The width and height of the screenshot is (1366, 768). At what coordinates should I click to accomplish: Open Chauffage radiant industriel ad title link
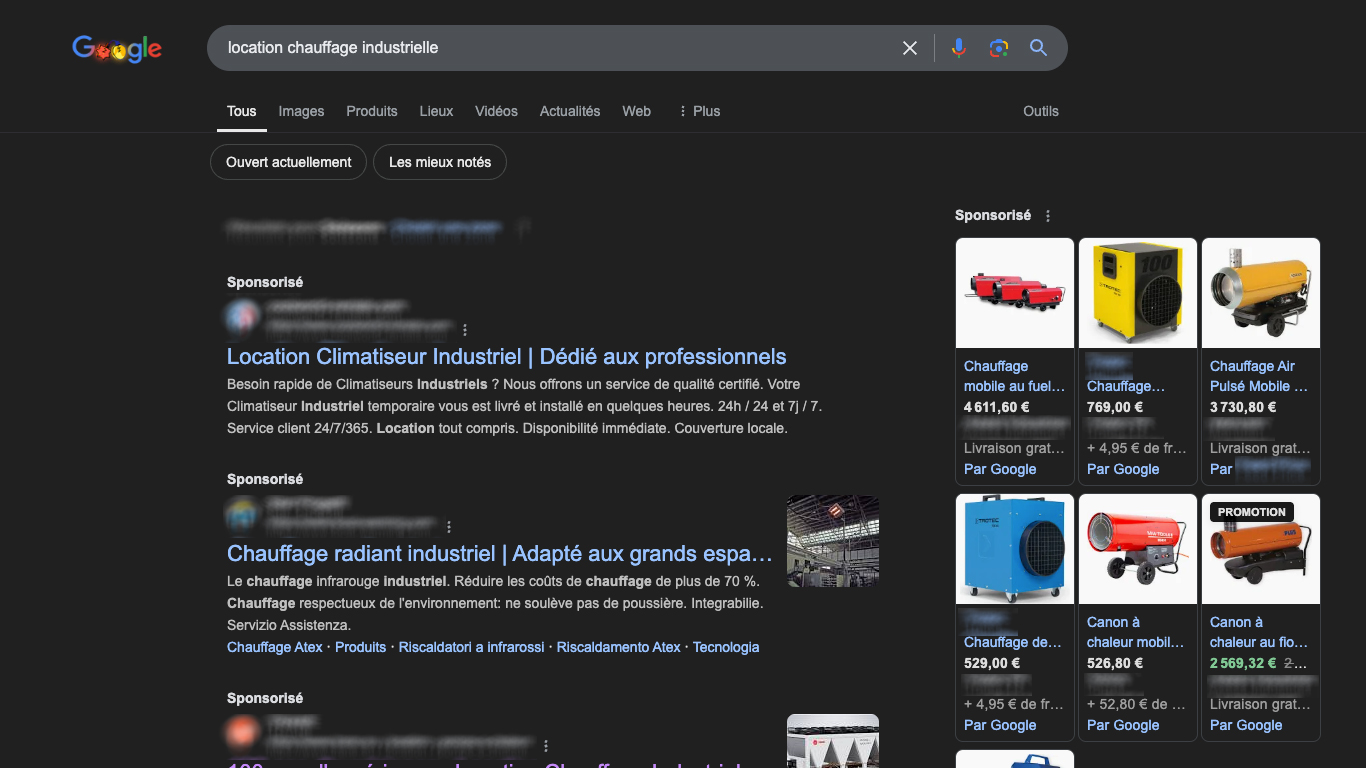500,554
